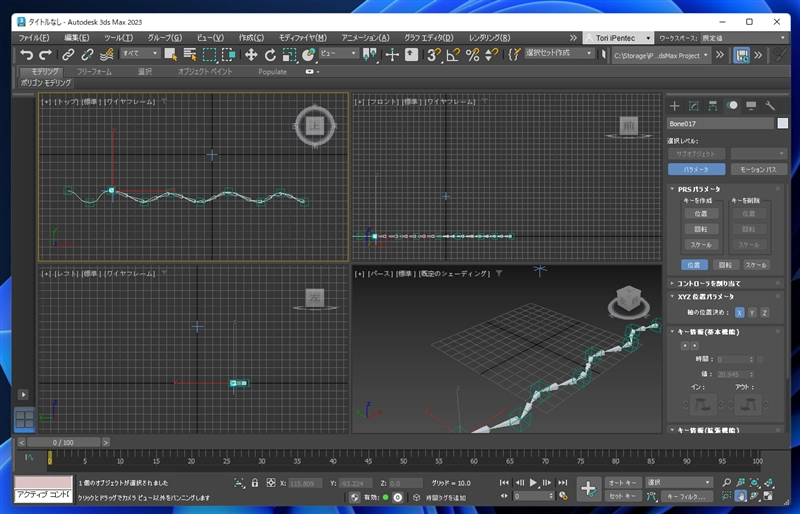
Task: Select the Unlink Selection tool
Action: point(87,55)
